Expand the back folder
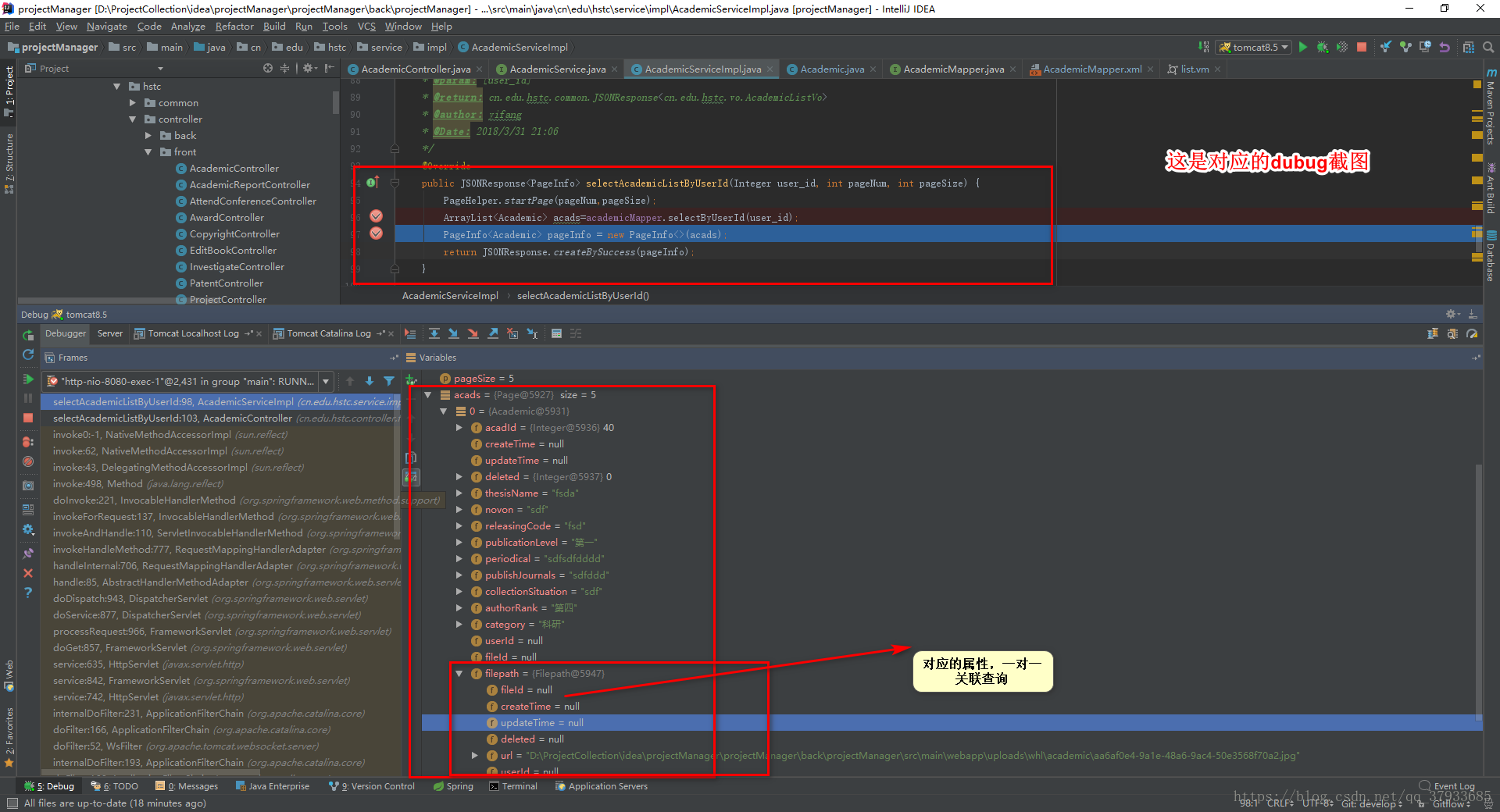The image size is (1500, 812). [x=148, y=136]
